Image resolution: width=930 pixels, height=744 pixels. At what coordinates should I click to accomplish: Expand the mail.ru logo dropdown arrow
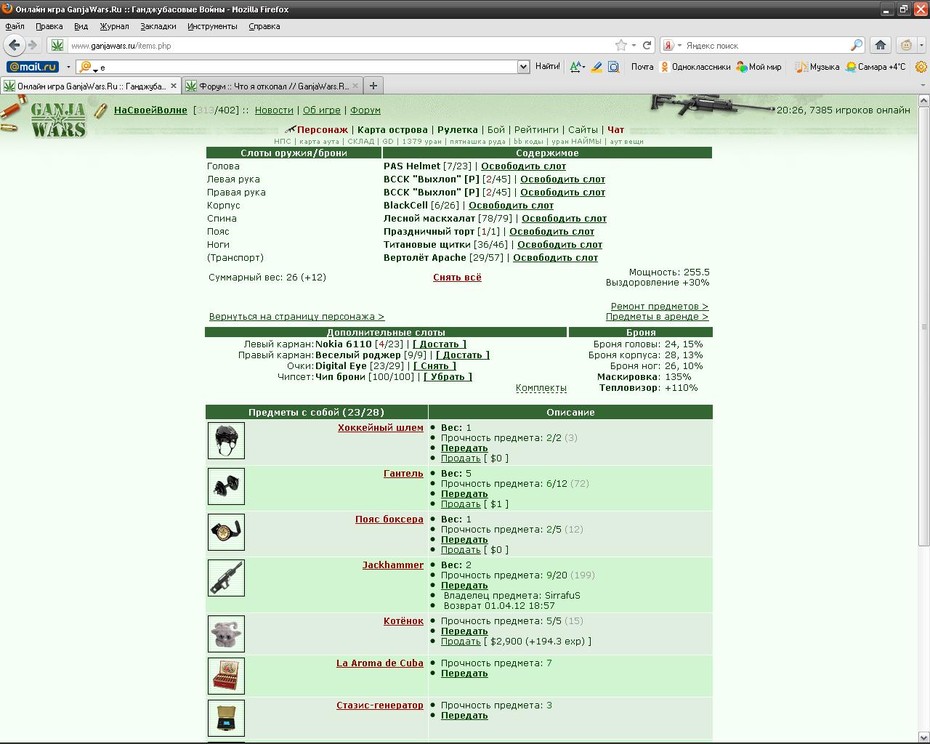click(x=68, y=66)
